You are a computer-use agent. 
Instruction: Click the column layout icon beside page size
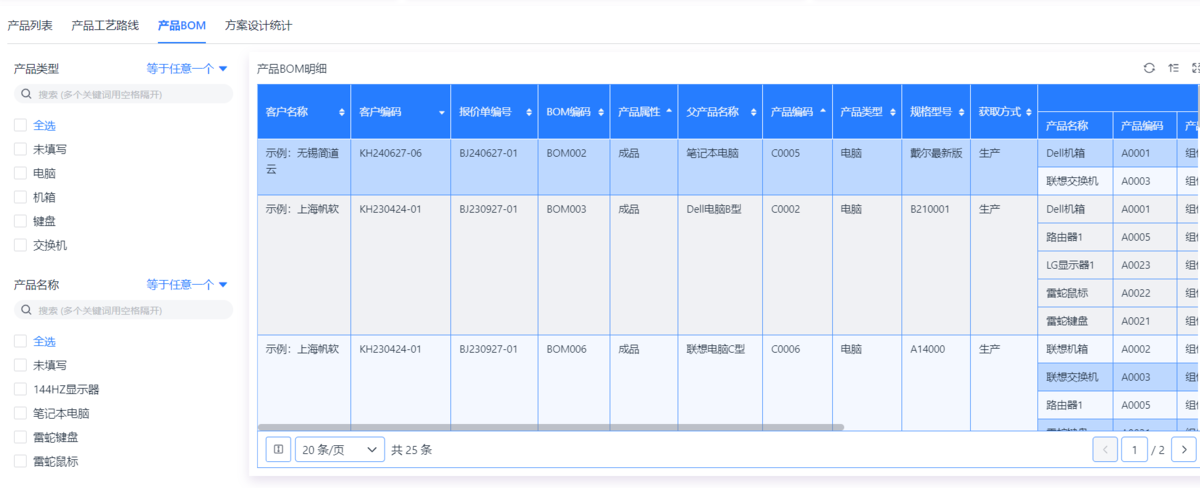pos(278,450)
